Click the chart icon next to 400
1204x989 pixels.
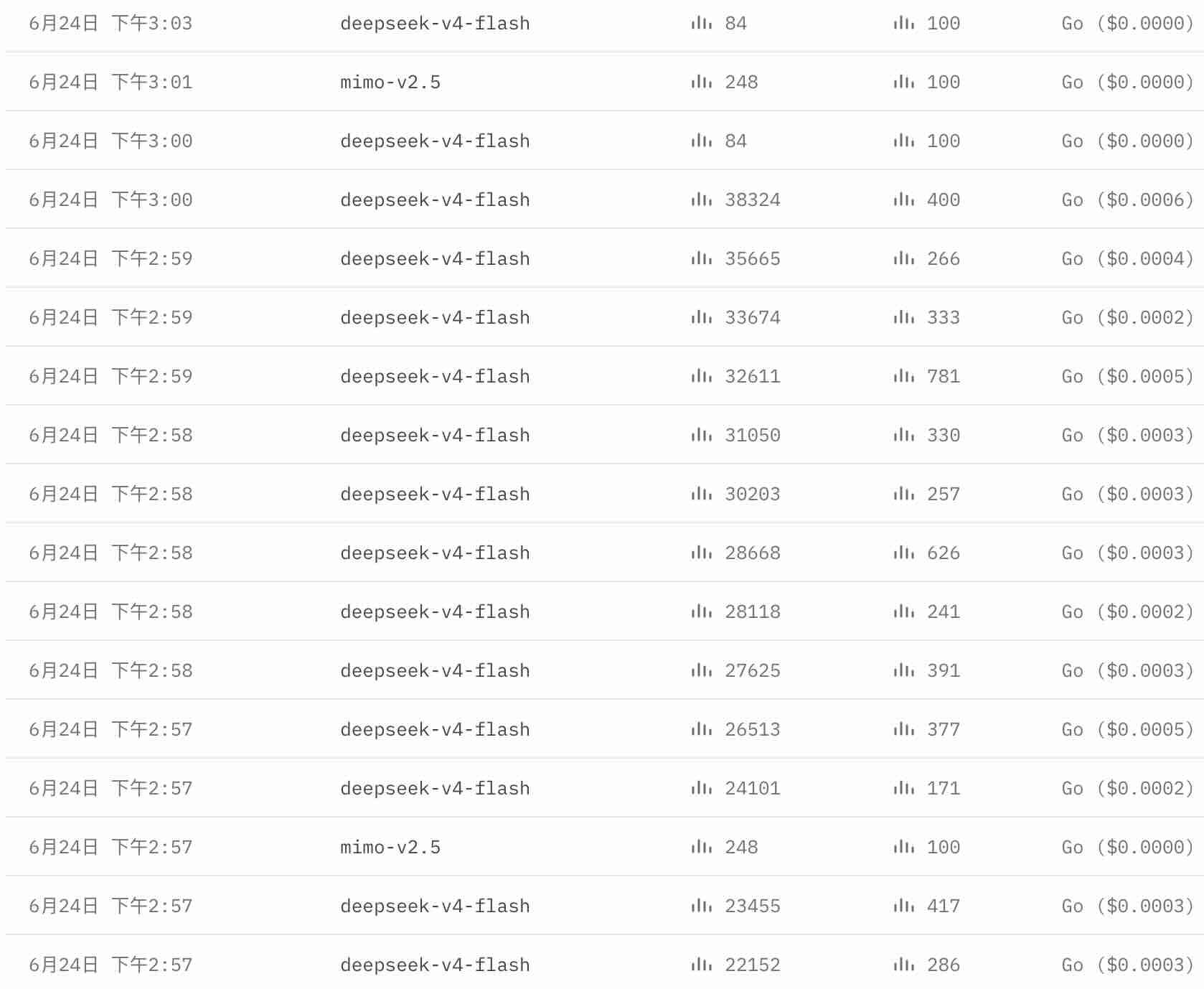tap(903, 200)
